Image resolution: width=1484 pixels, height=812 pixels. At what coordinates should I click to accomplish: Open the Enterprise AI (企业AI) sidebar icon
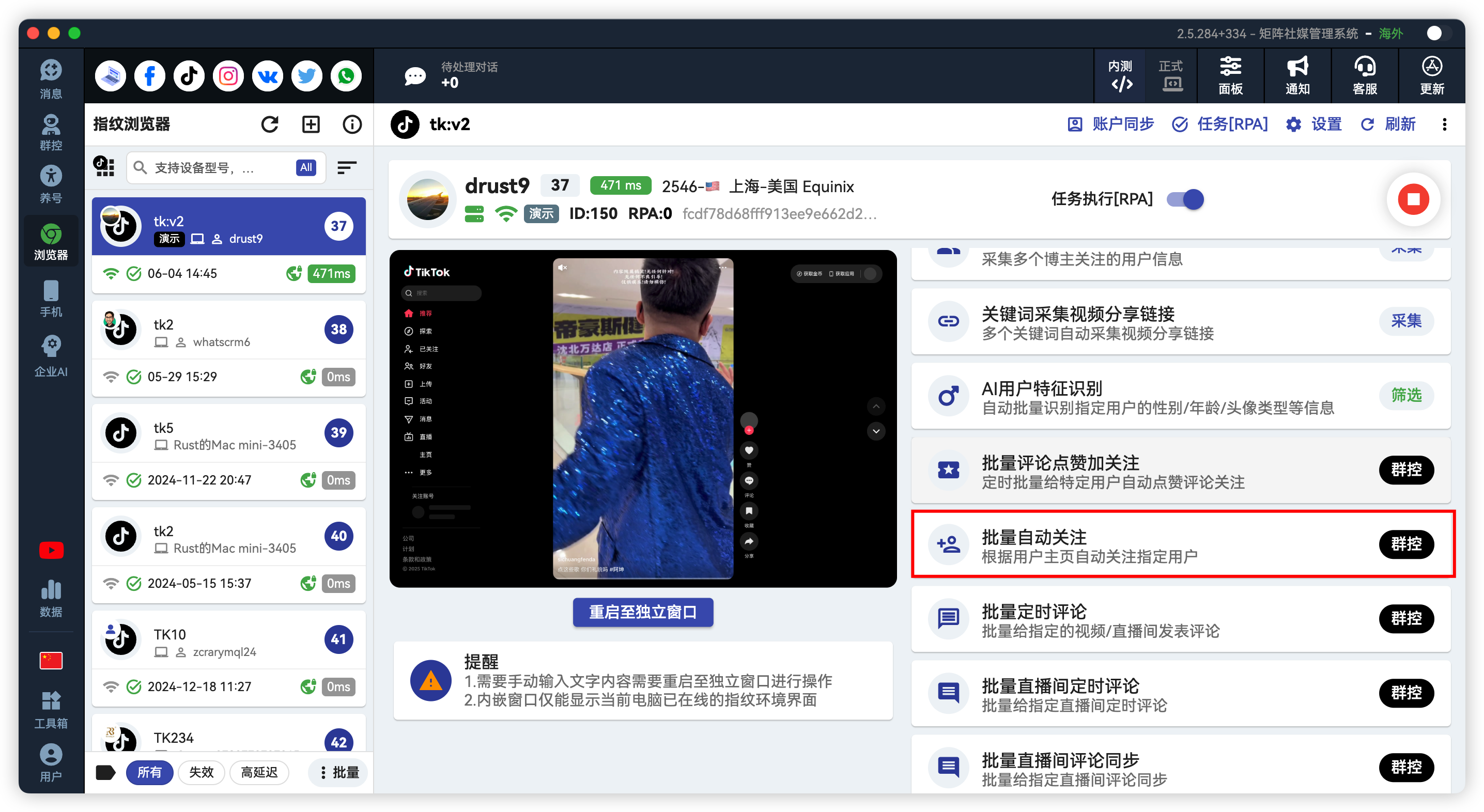pos(51,356)
